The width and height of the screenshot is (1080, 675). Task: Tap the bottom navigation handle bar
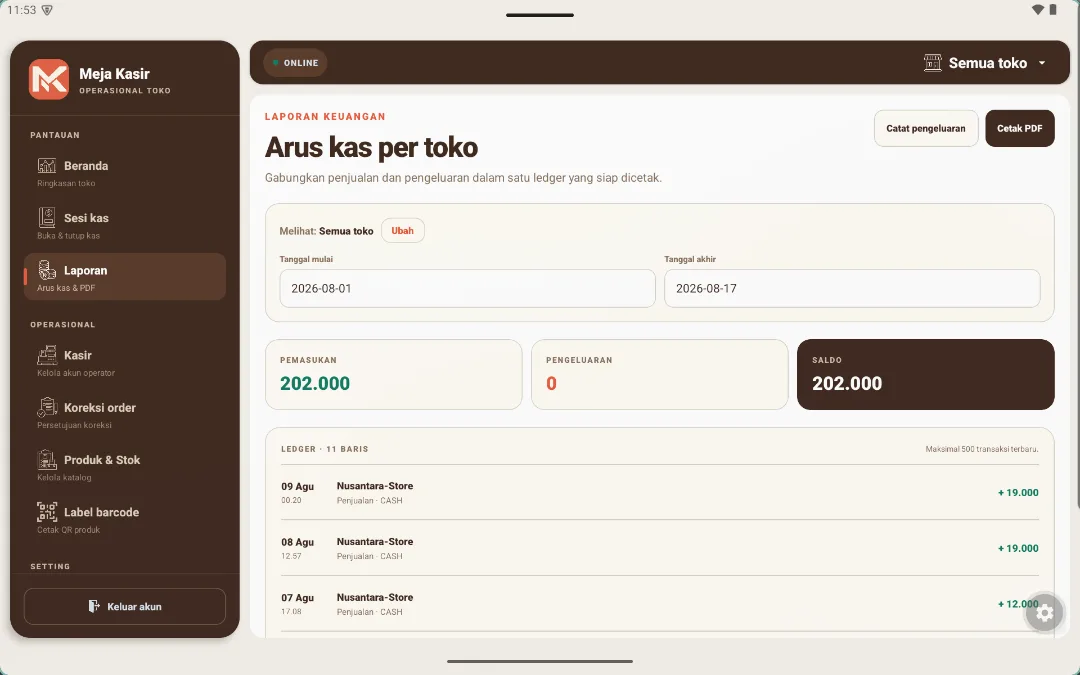539,661
